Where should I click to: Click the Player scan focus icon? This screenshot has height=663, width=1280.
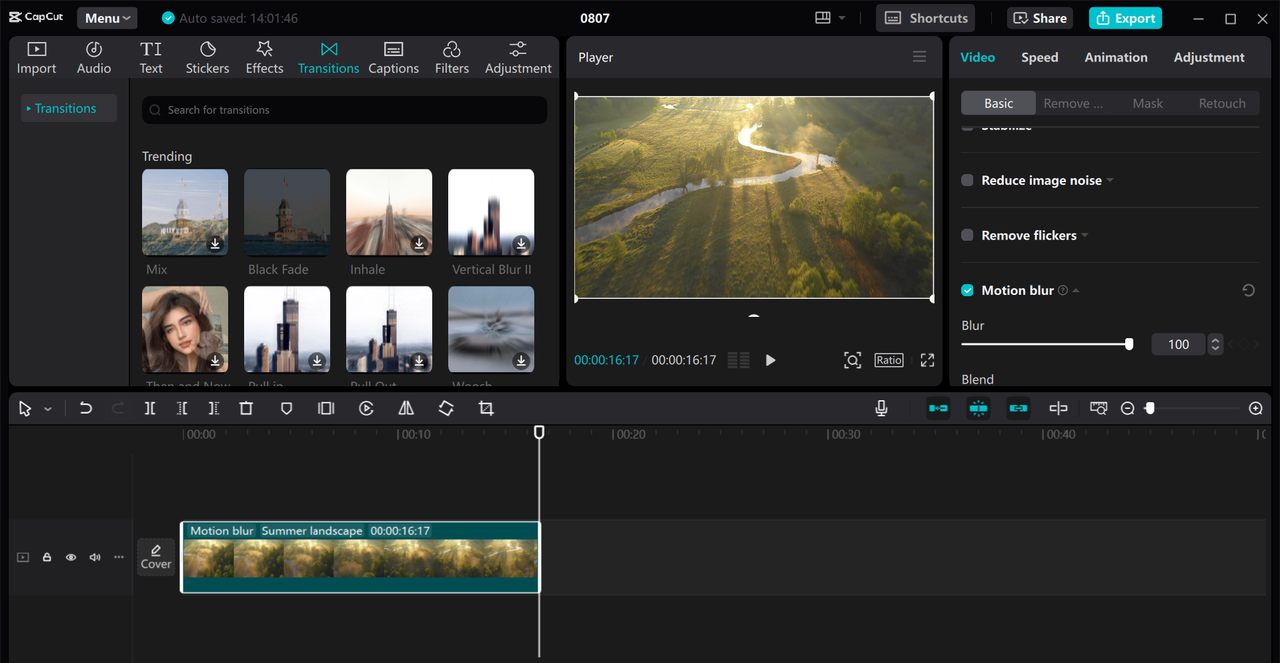[x=852, y=360]
